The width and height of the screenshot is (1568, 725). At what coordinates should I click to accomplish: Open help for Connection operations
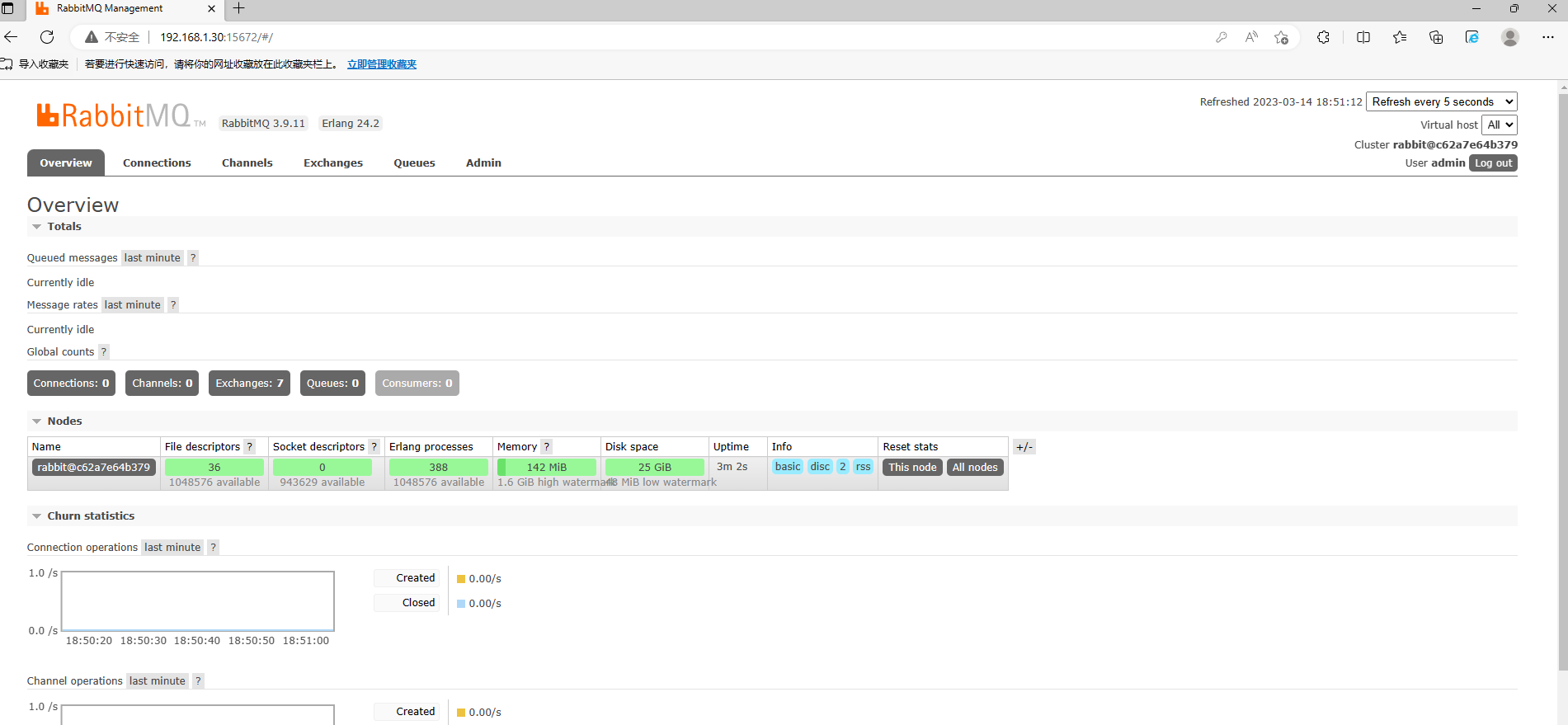(x=213, y=548)
